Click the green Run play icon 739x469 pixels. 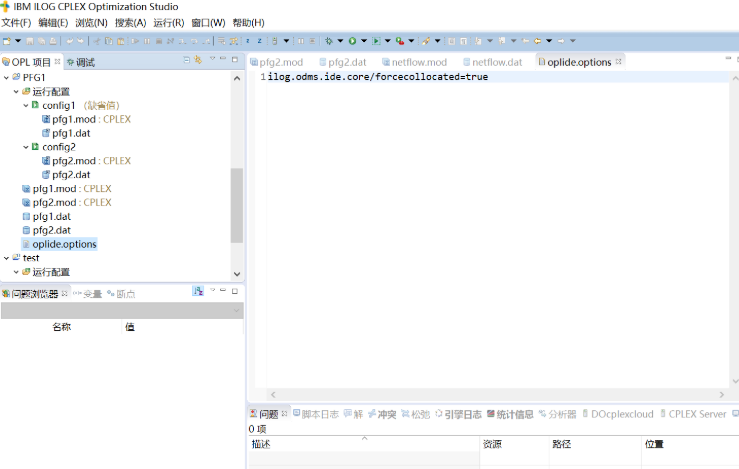click(352, 41)
